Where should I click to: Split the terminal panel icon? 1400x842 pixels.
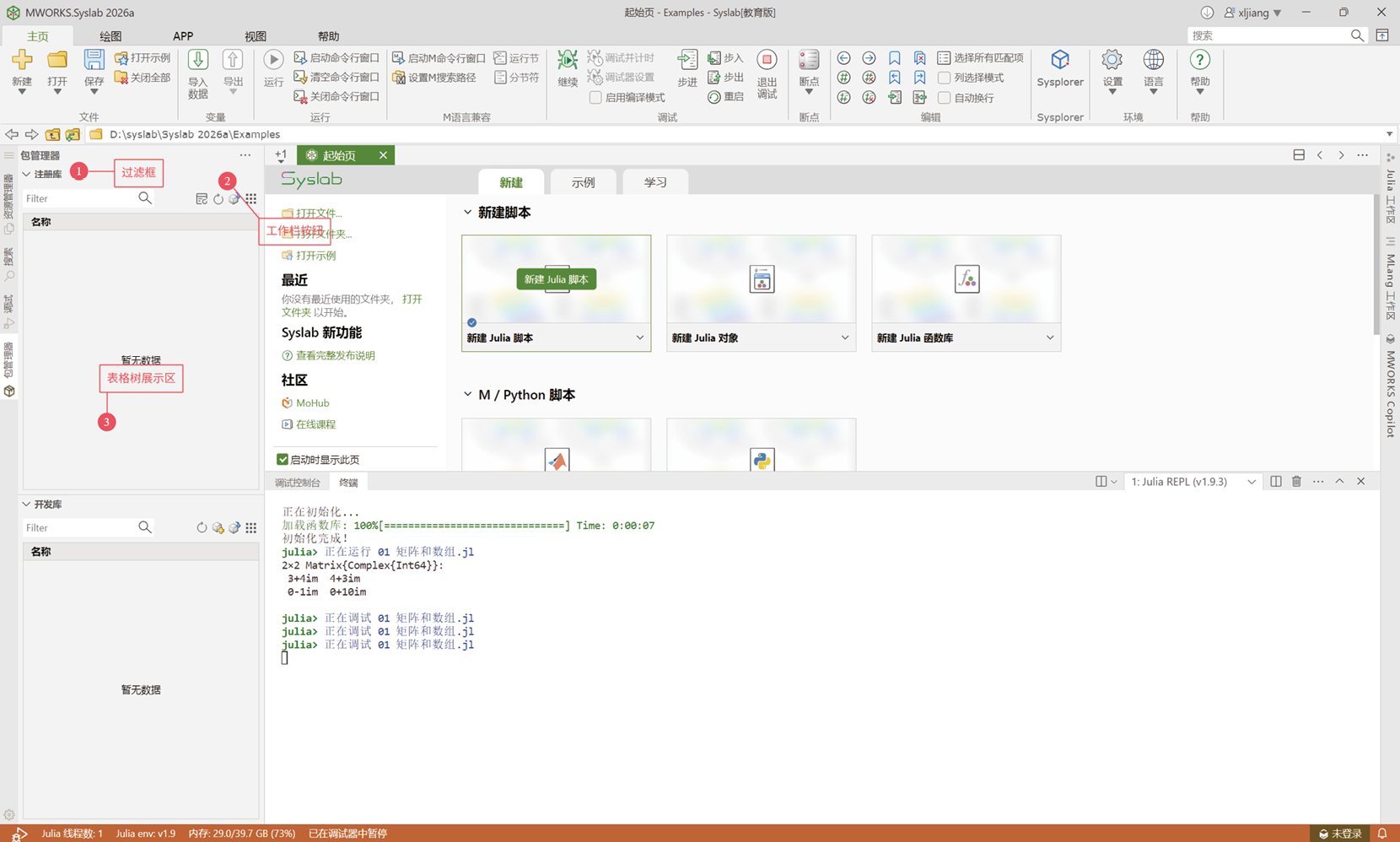1276,482
